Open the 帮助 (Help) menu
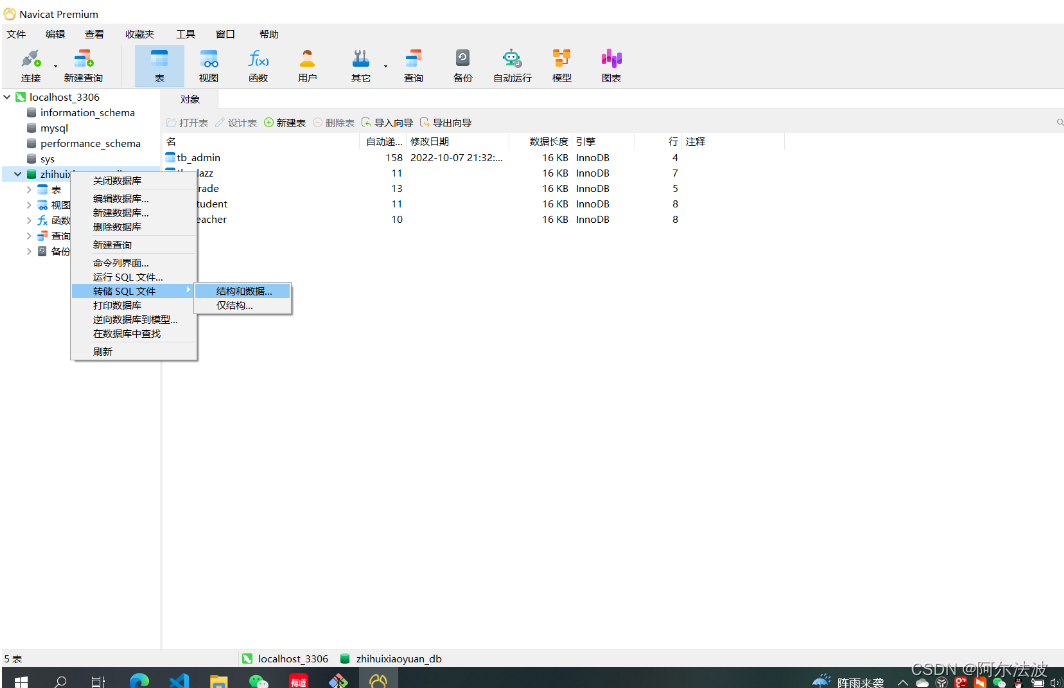This screenshot has height=688, width=1064. pyautogui.click(x=269, y=34)
